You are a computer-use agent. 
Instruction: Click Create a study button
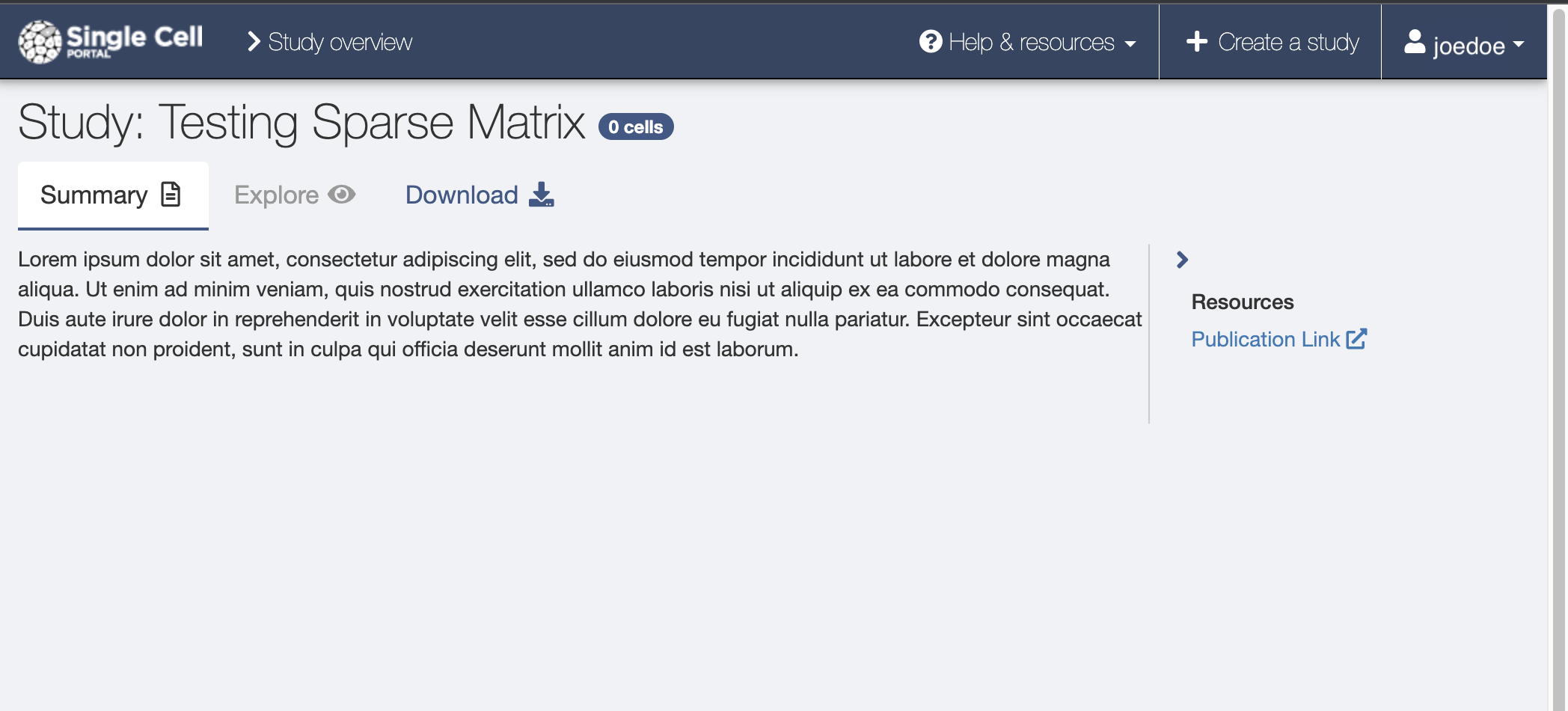[1270, 42]
